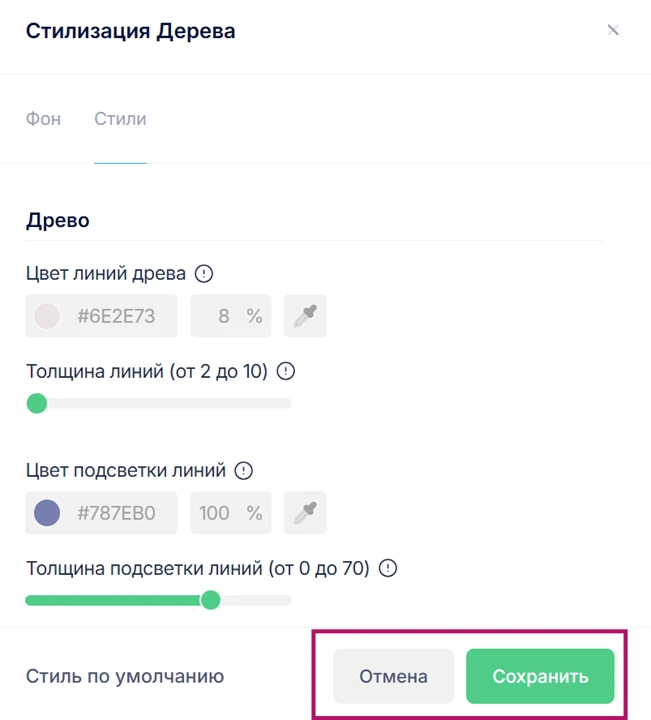
Task: Click the 8 % opacity field
Action: click(232, 316)
